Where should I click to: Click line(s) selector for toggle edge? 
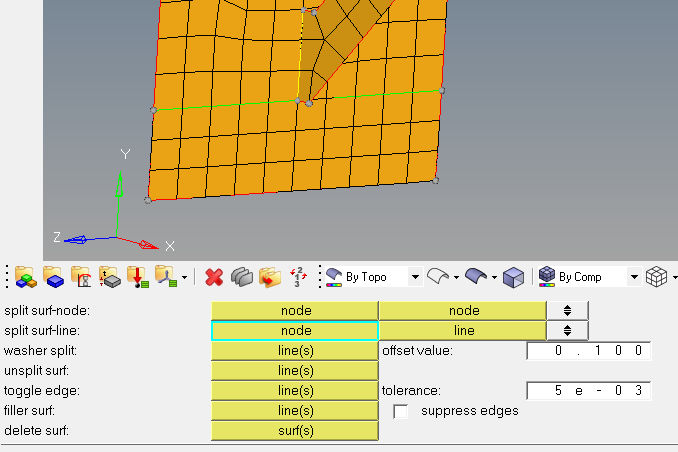pyautogui.click(x=295, y=391)
